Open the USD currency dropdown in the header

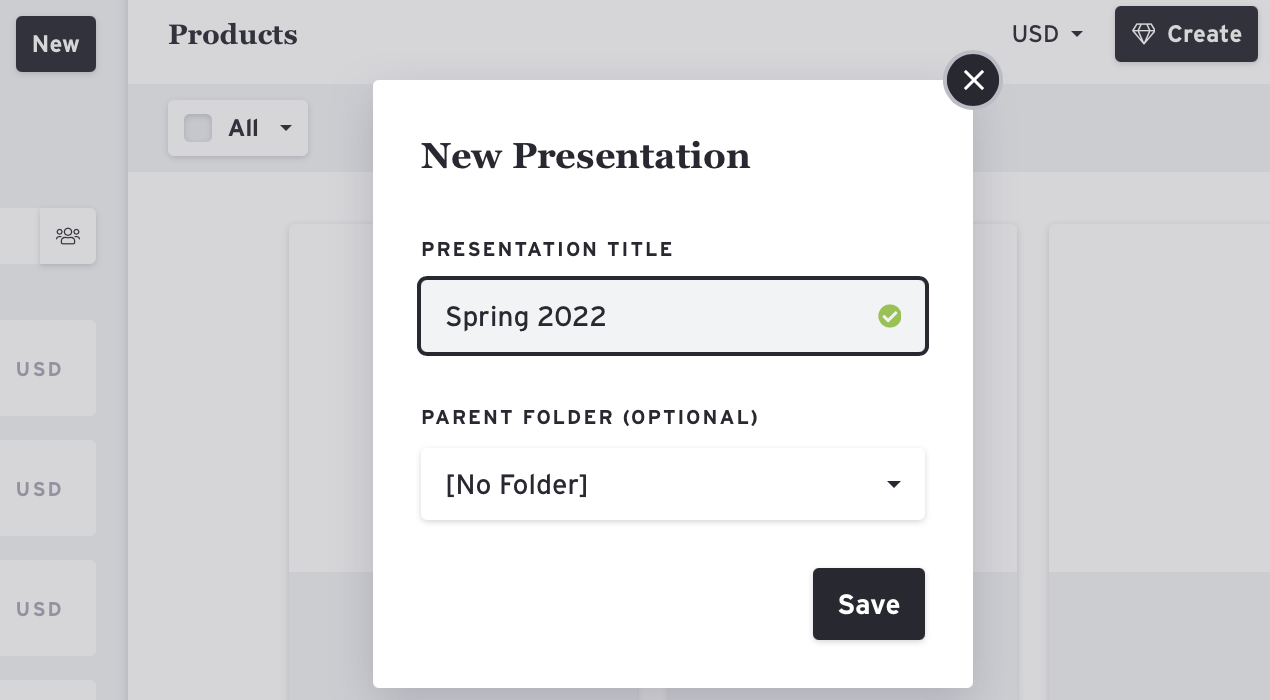point(1047,34)
